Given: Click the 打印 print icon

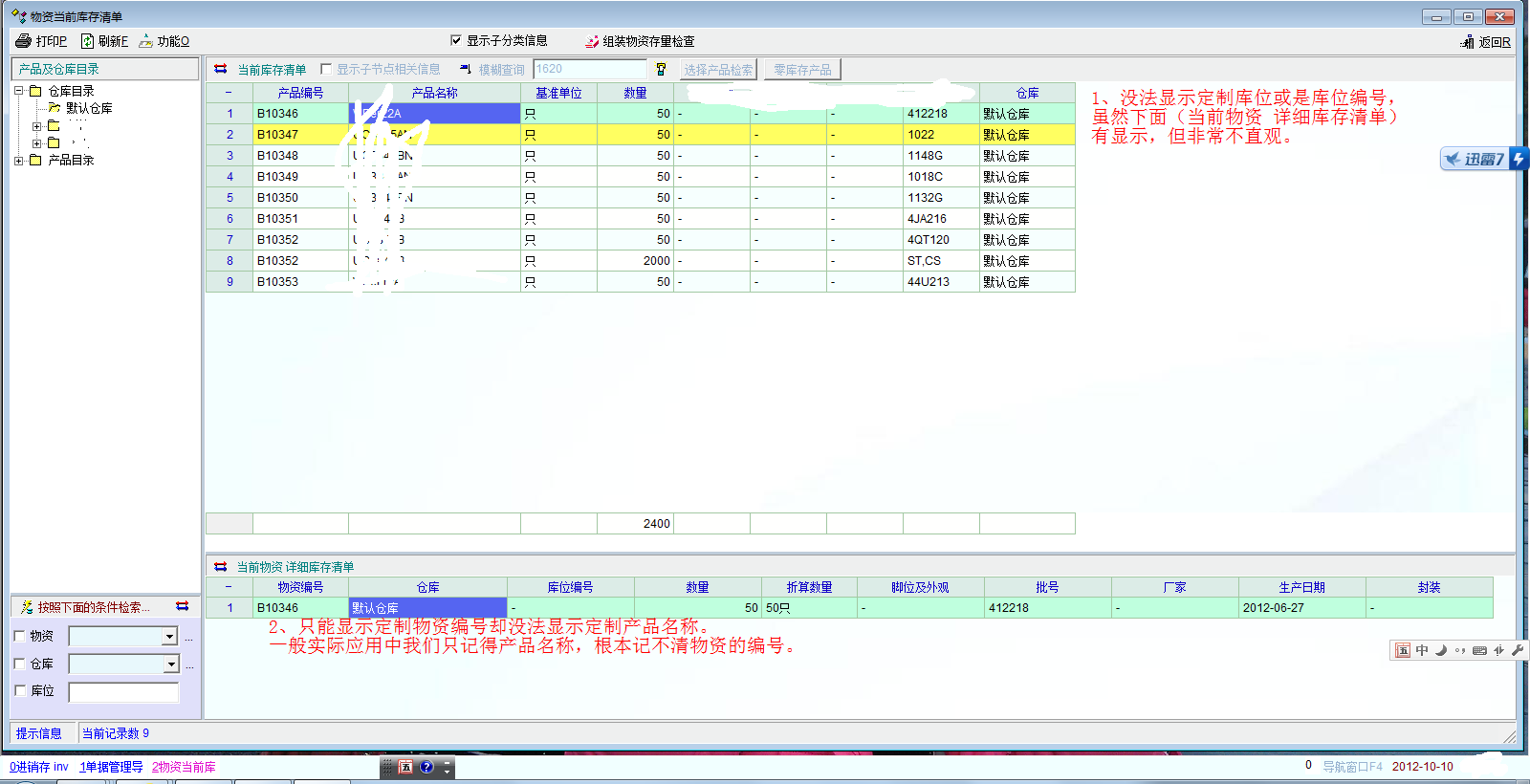Looking at the screenshot, I should (x=24, y=41).
